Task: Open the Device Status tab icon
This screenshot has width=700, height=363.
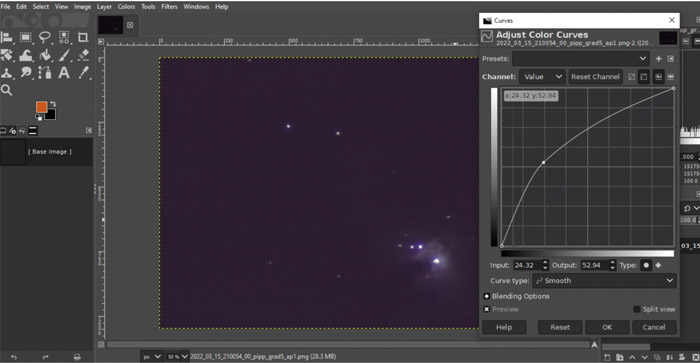Action: (12, 131)
